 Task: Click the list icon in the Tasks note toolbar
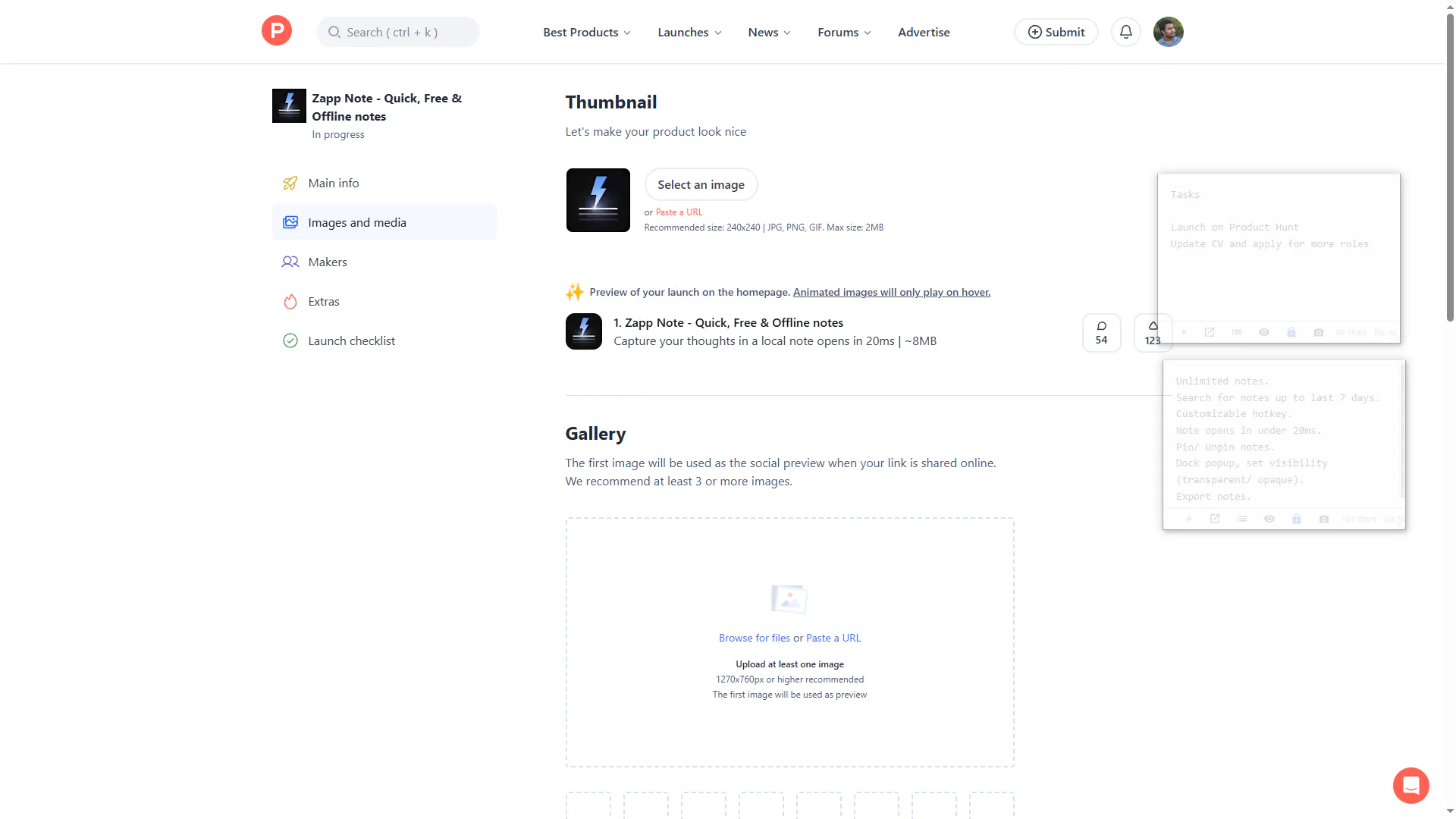point(1237,332)
